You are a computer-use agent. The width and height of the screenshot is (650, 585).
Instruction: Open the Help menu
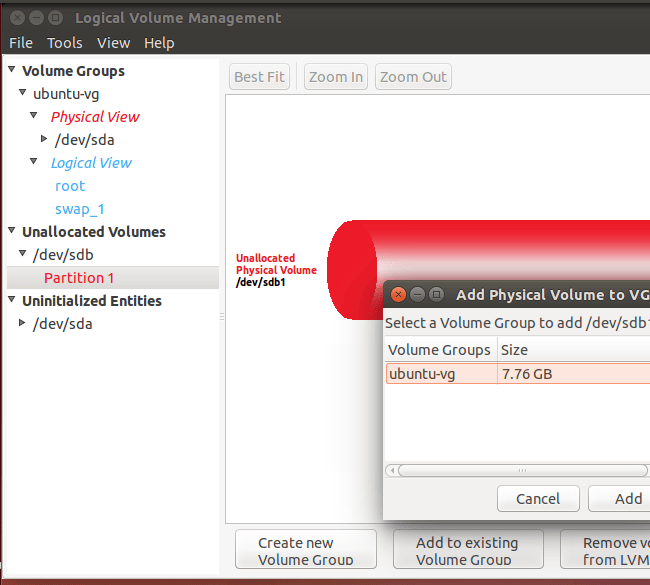[159, 43]
